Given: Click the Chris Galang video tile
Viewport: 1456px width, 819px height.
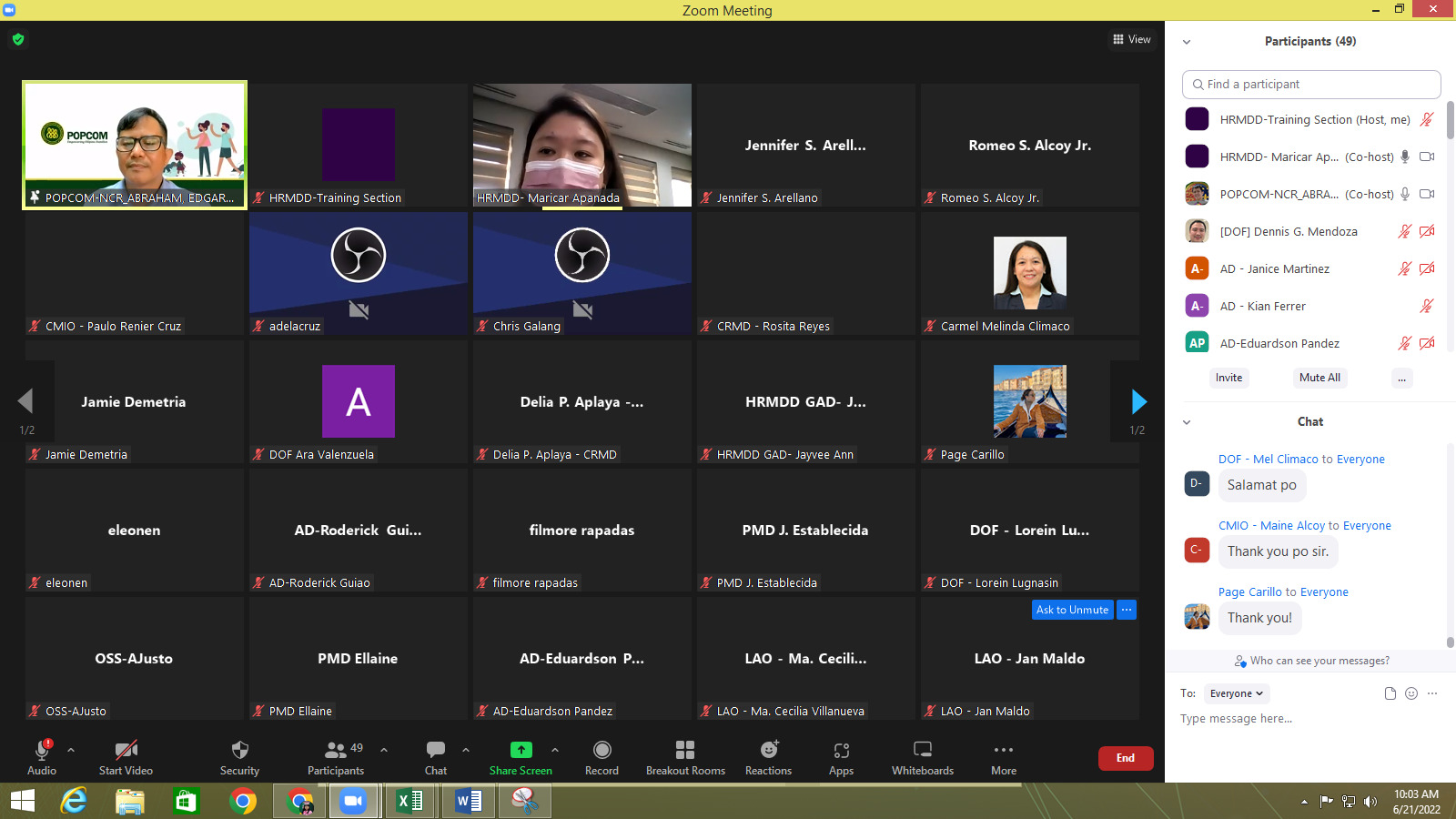Looking at the screenshot, I should click(582, 273).
